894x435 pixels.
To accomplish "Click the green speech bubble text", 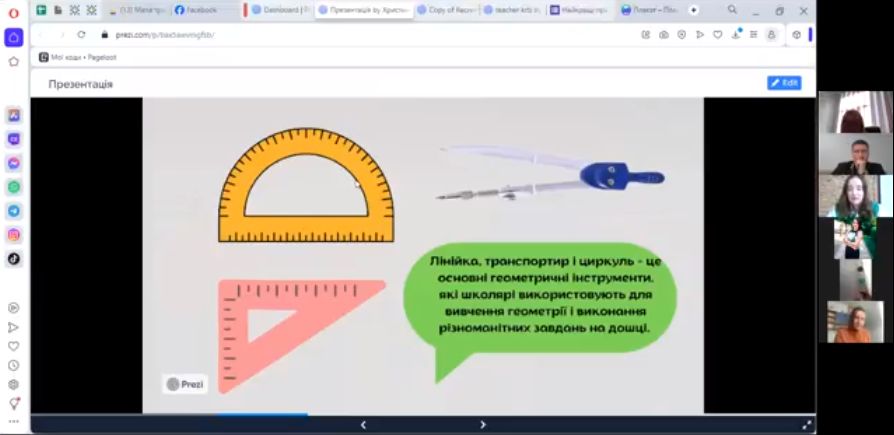I will [x=544, y=295].
